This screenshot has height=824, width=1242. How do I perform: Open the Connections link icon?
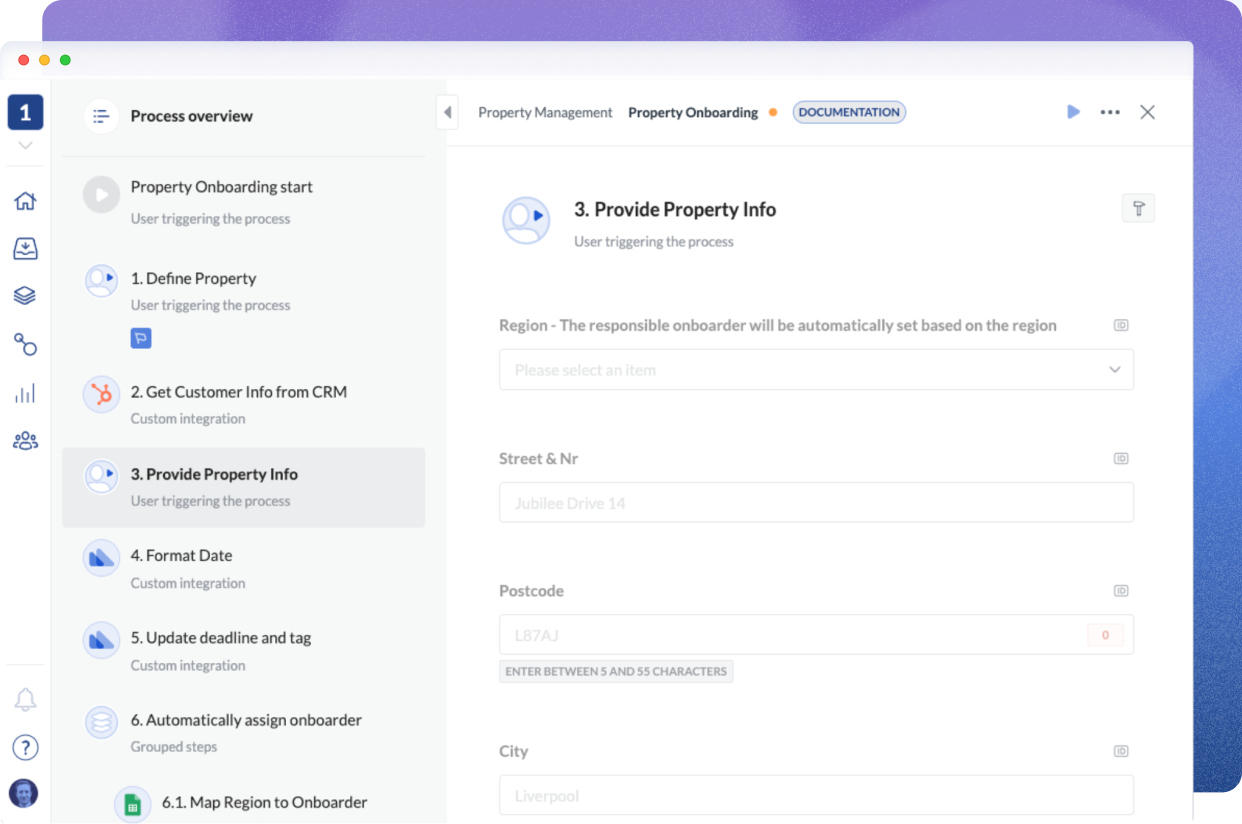pyautogui.click(x=25, y=344)
